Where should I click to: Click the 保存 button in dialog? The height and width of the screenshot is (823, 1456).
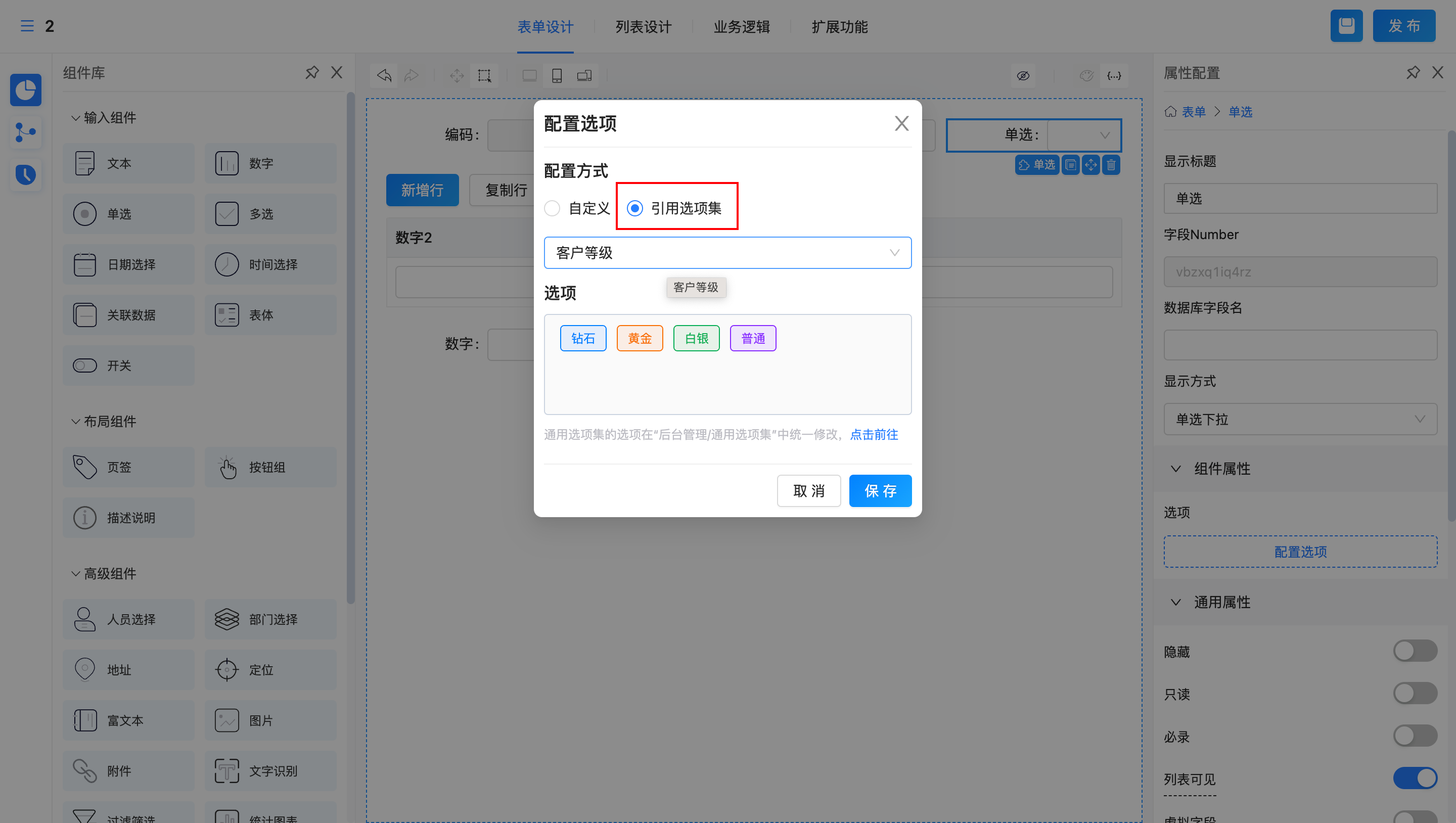(x=880, y=491)
